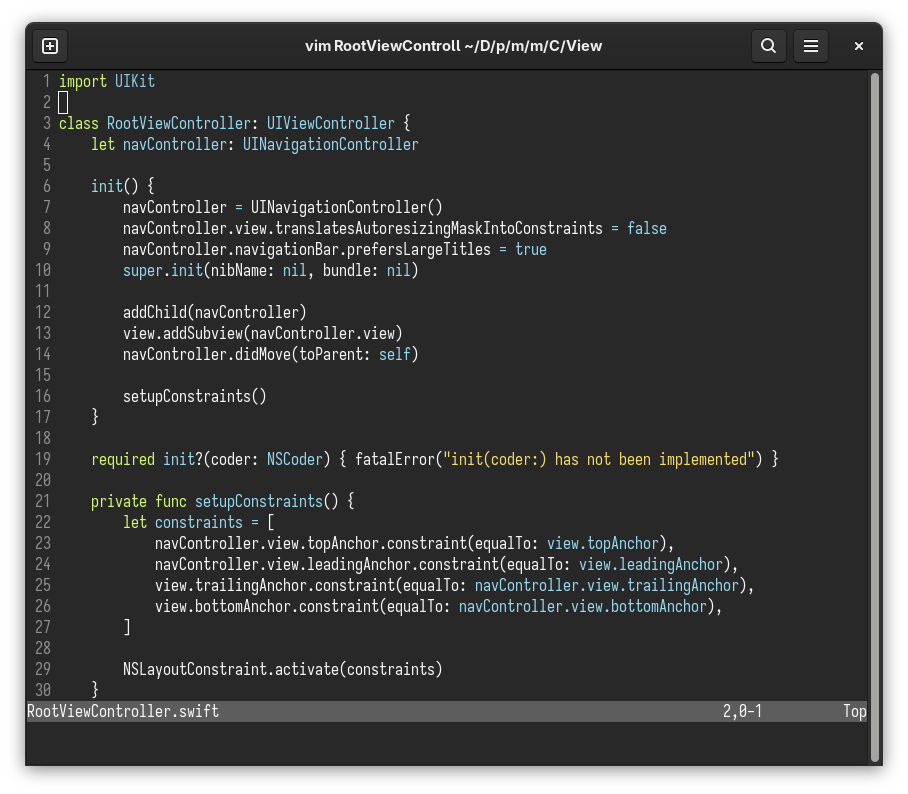Click line number 18 in the gutter

(x=43, y=438)
